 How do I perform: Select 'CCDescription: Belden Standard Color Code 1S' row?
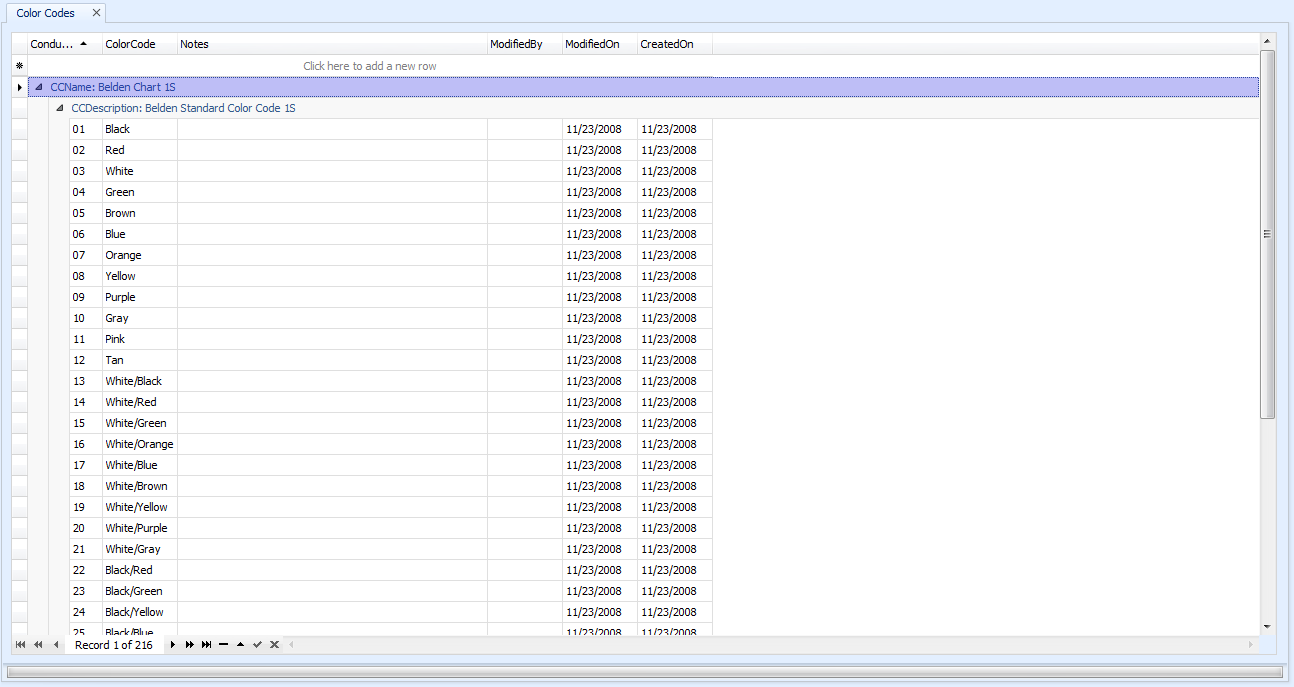(x=654, y=108)
